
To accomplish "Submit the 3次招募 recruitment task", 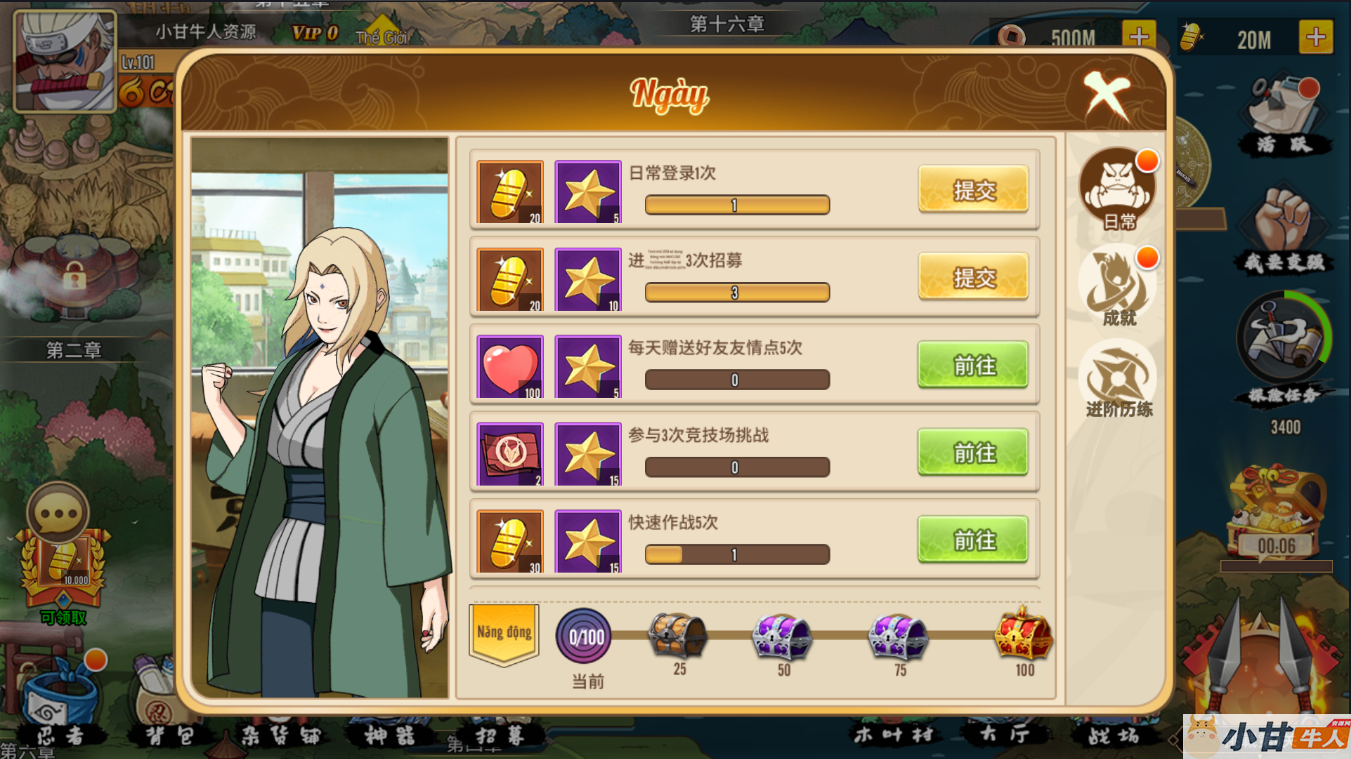I will pyautogui.click(x=973, y=277).
